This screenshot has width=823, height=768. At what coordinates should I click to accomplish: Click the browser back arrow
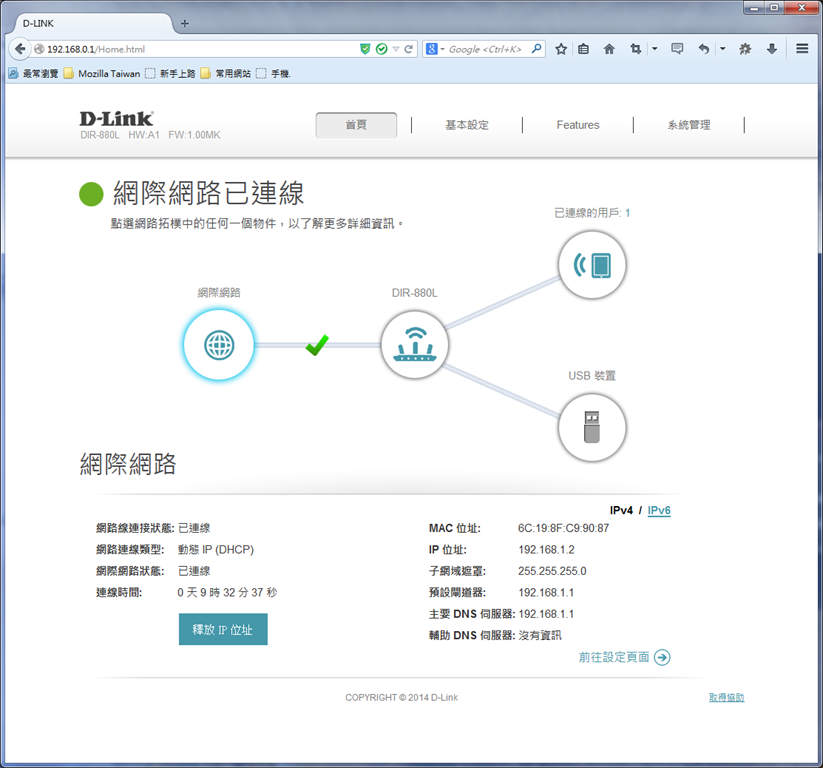[x=20, y=49]
